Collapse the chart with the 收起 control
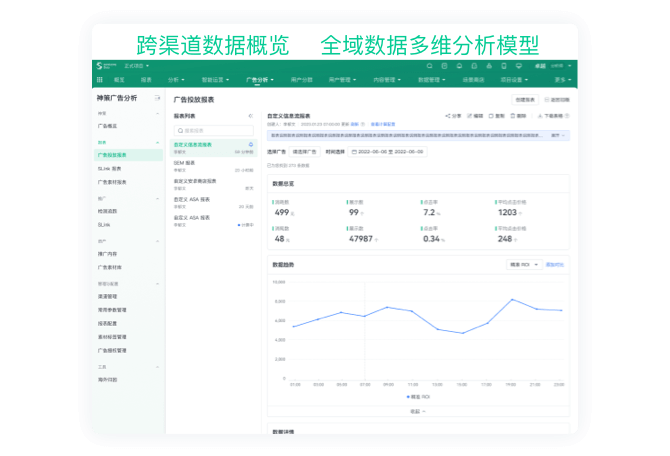670x456 pixels. coord(418,411)
